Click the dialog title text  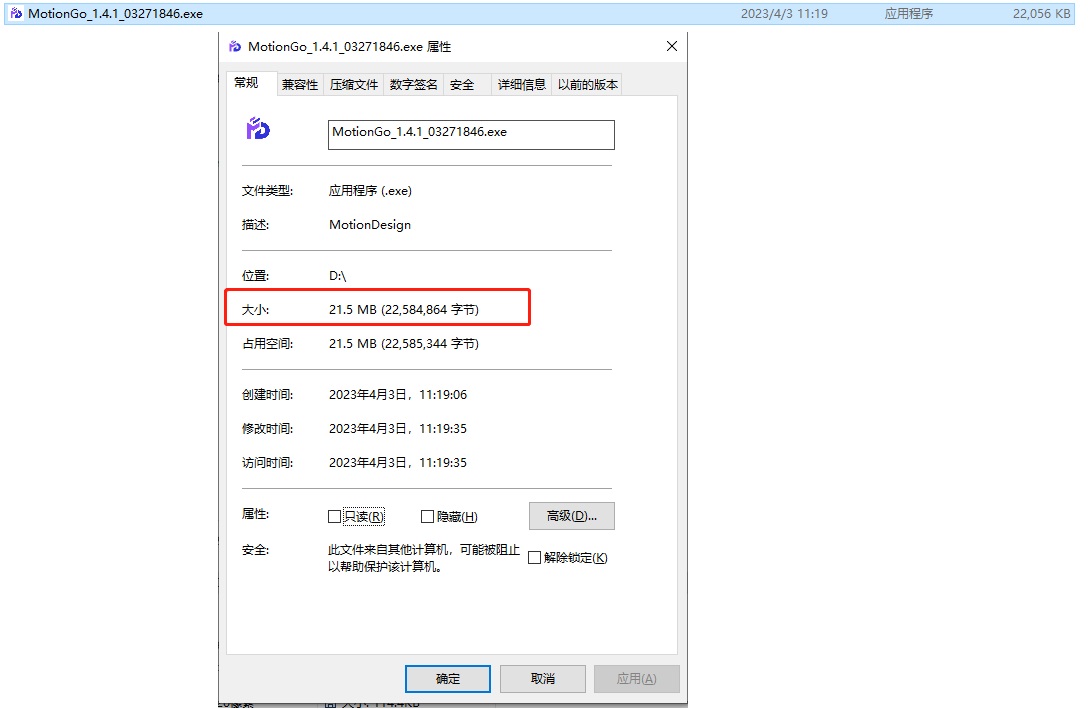(x=350, y=46)
